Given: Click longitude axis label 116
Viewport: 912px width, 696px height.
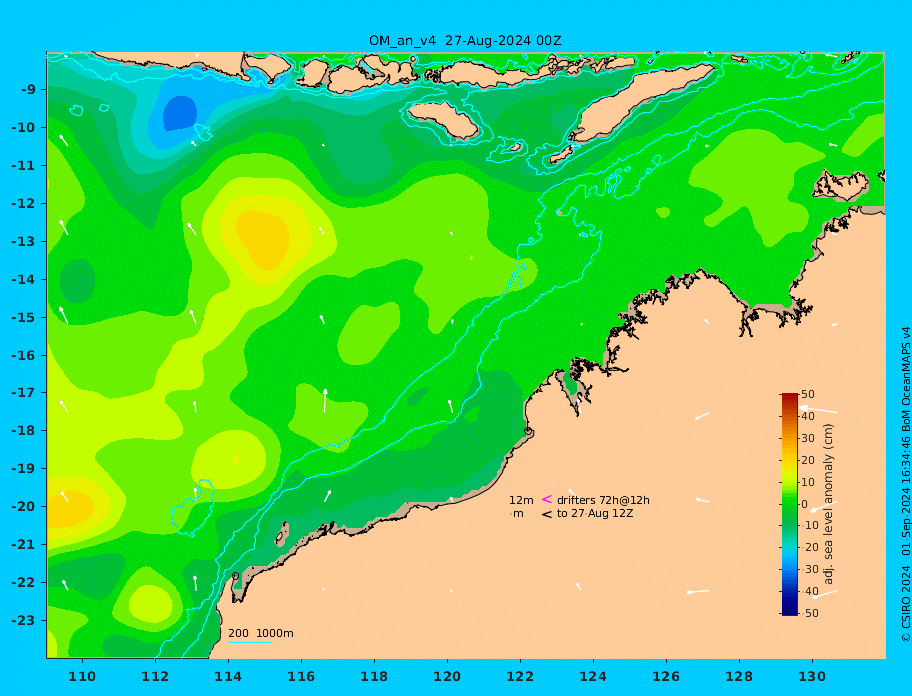Looking at the screenshot, I should (301, 676).
